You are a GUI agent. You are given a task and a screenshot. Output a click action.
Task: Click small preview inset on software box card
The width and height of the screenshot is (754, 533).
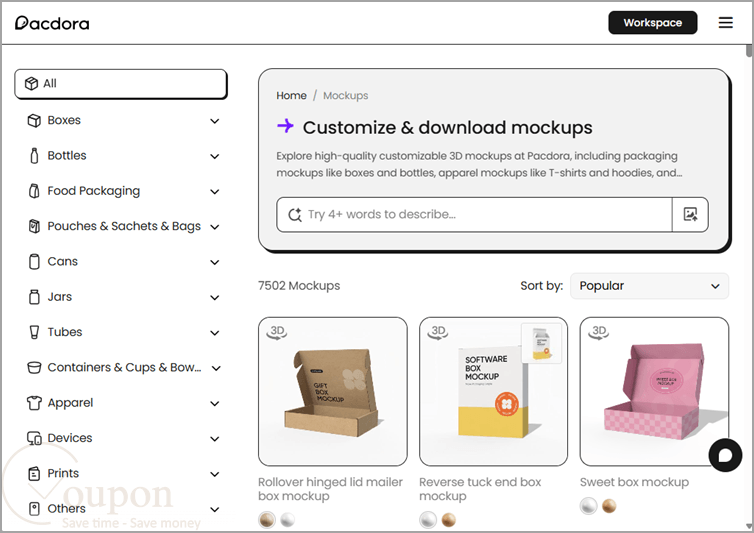pyautogui.click(x=541, y=343)
